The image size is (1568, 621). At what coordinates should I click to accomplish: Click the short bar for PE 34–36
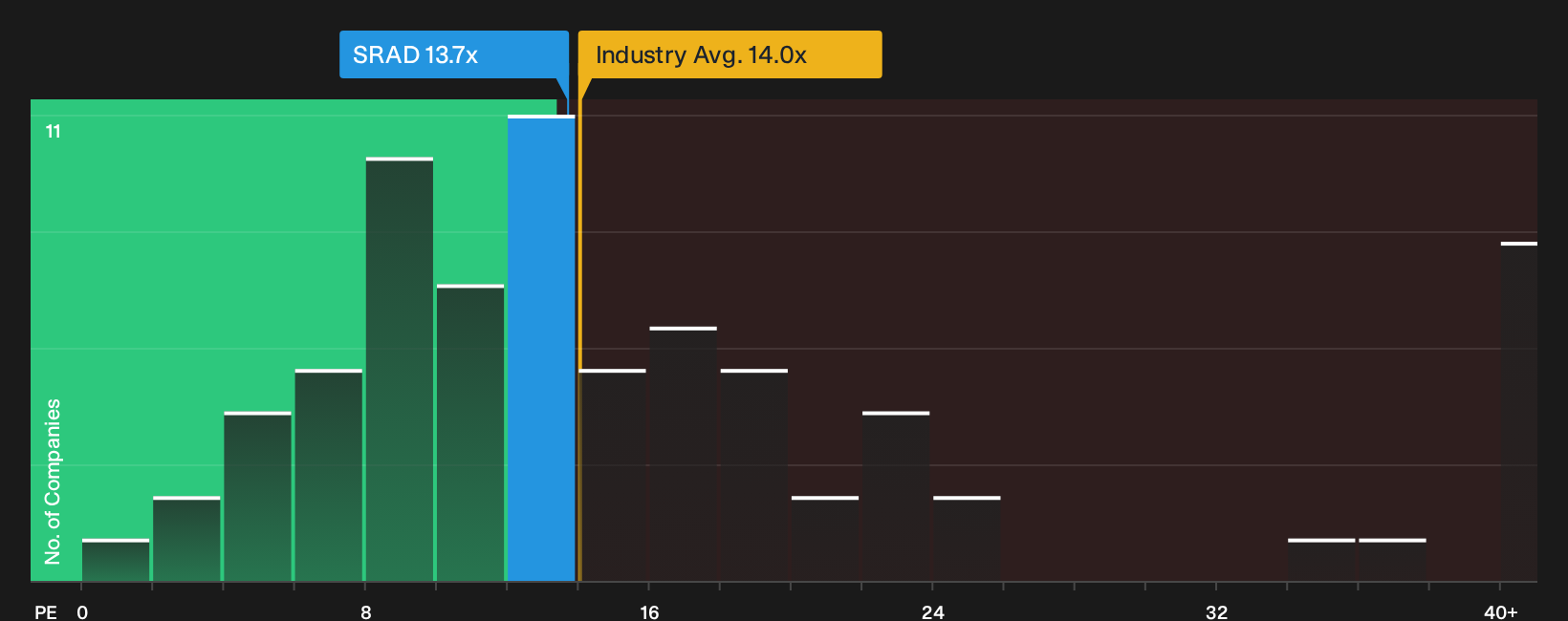coord(1321,560)
